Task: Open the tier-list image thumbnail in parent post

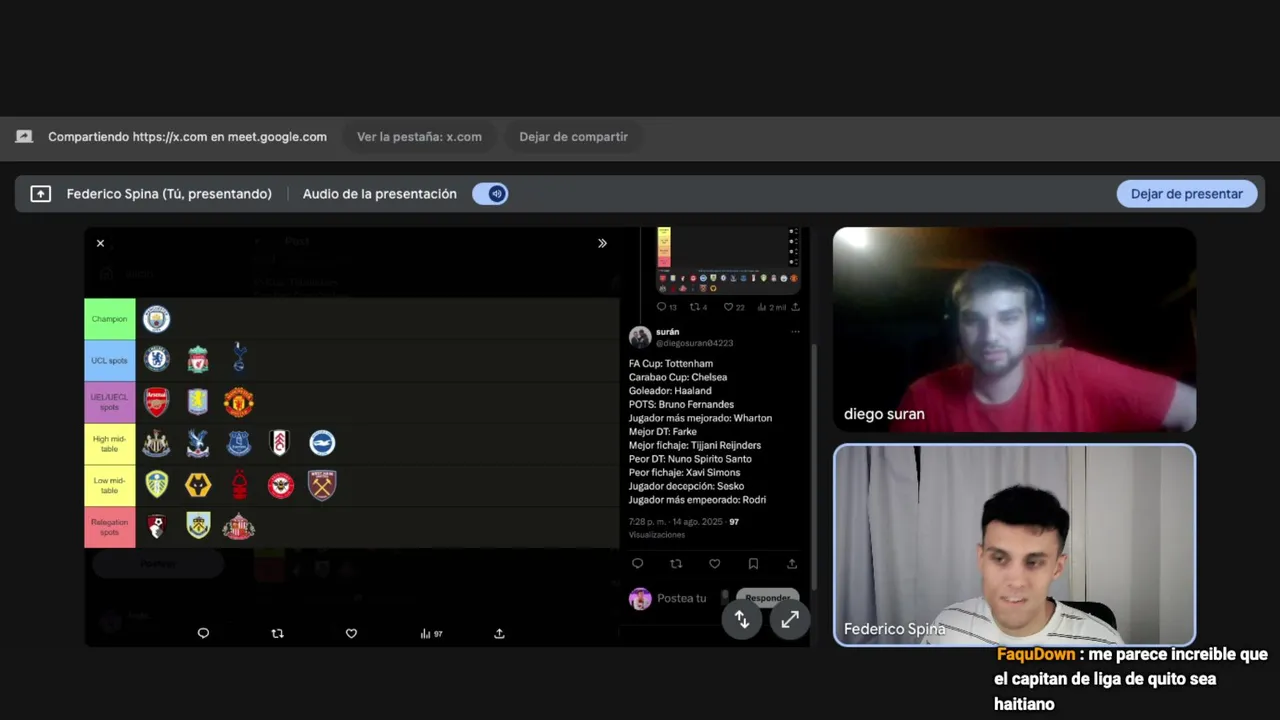Action: pos(727,261)
